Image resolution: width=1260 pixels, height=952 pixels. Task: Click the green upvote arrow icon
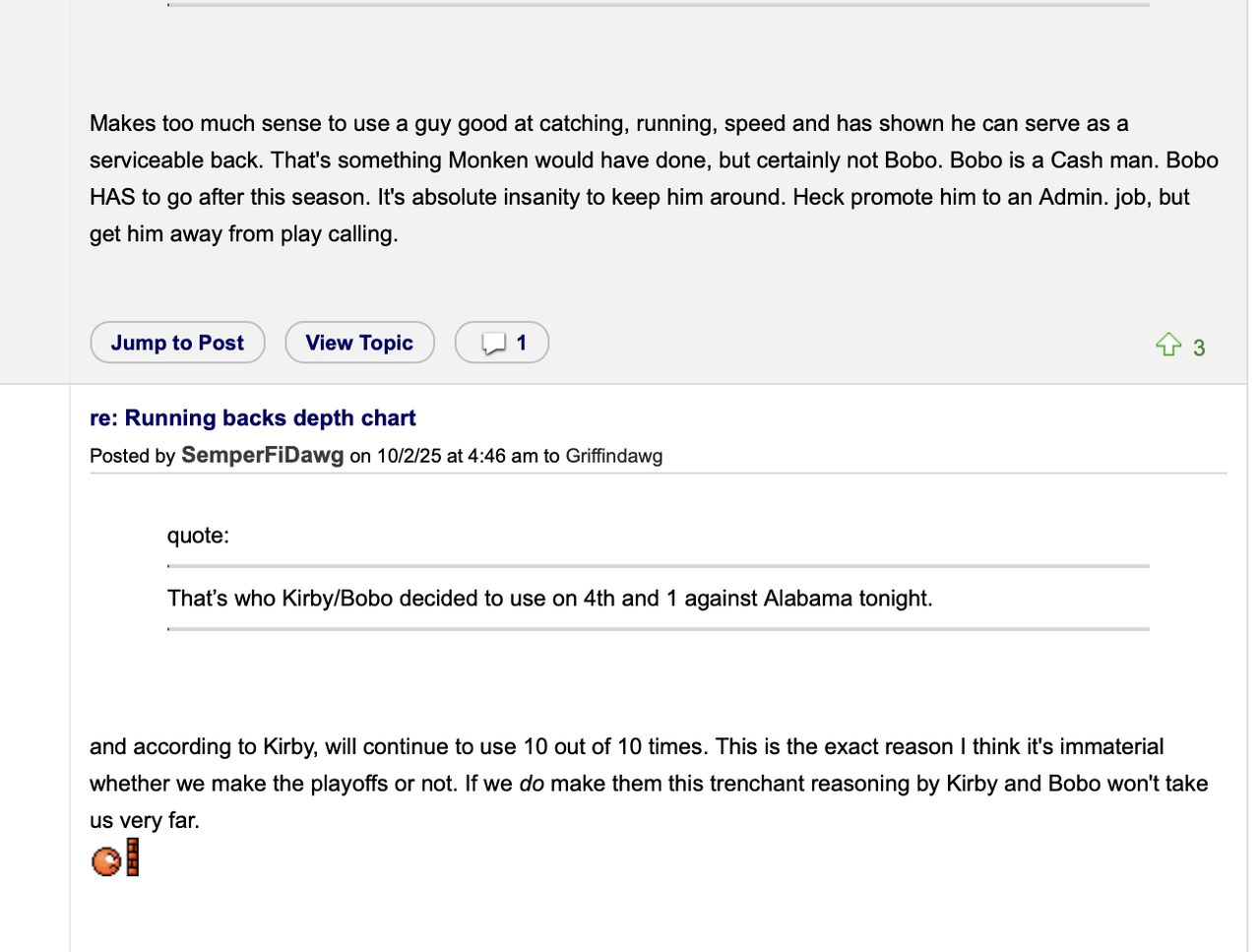coord(1167,345)
